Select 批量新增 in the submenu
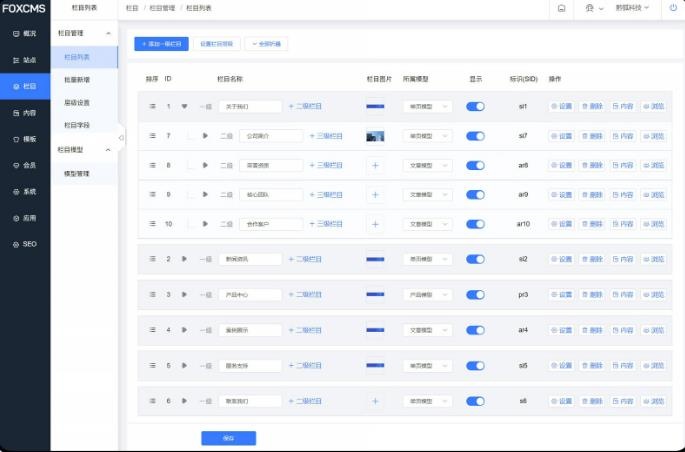This screenshot has width=685, height=452. coord(77,79)
